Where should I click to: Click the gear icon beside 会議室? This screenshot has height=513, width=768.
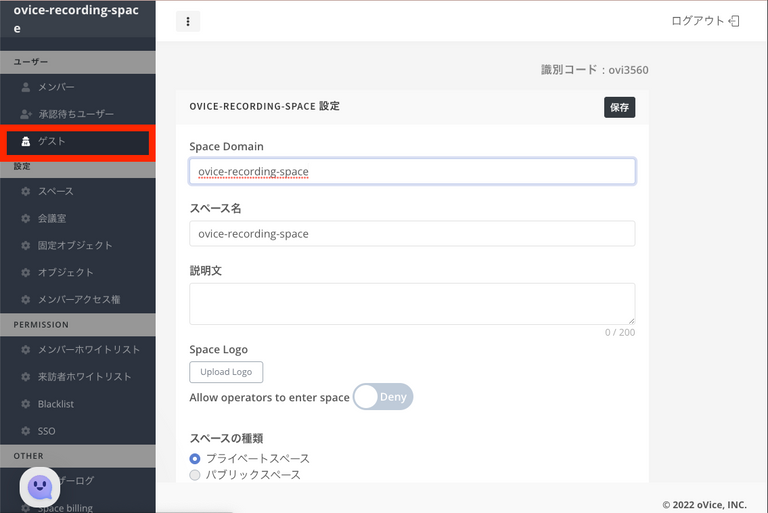pos(26,219)
